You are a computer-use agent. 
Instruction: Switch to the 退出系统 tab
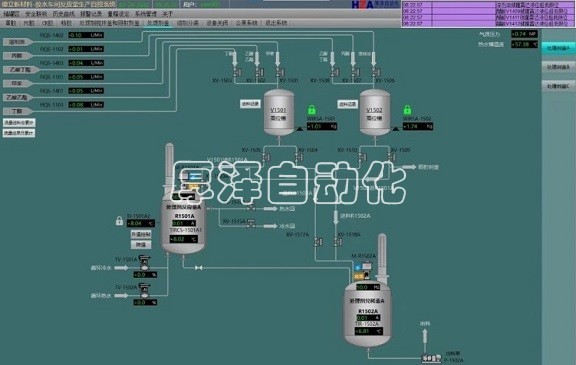[x=276, y=23]
